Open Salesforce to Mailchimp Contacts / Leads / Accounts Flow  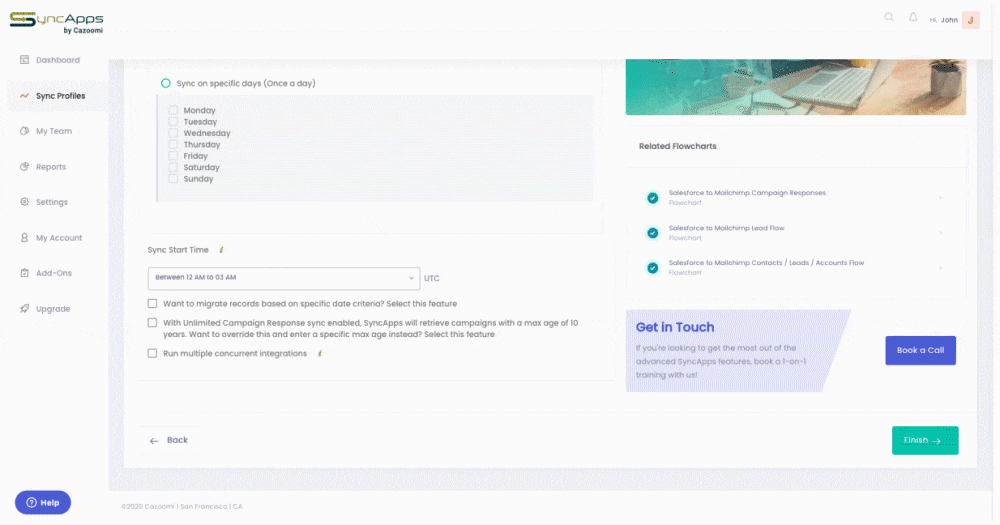point(766,263)
